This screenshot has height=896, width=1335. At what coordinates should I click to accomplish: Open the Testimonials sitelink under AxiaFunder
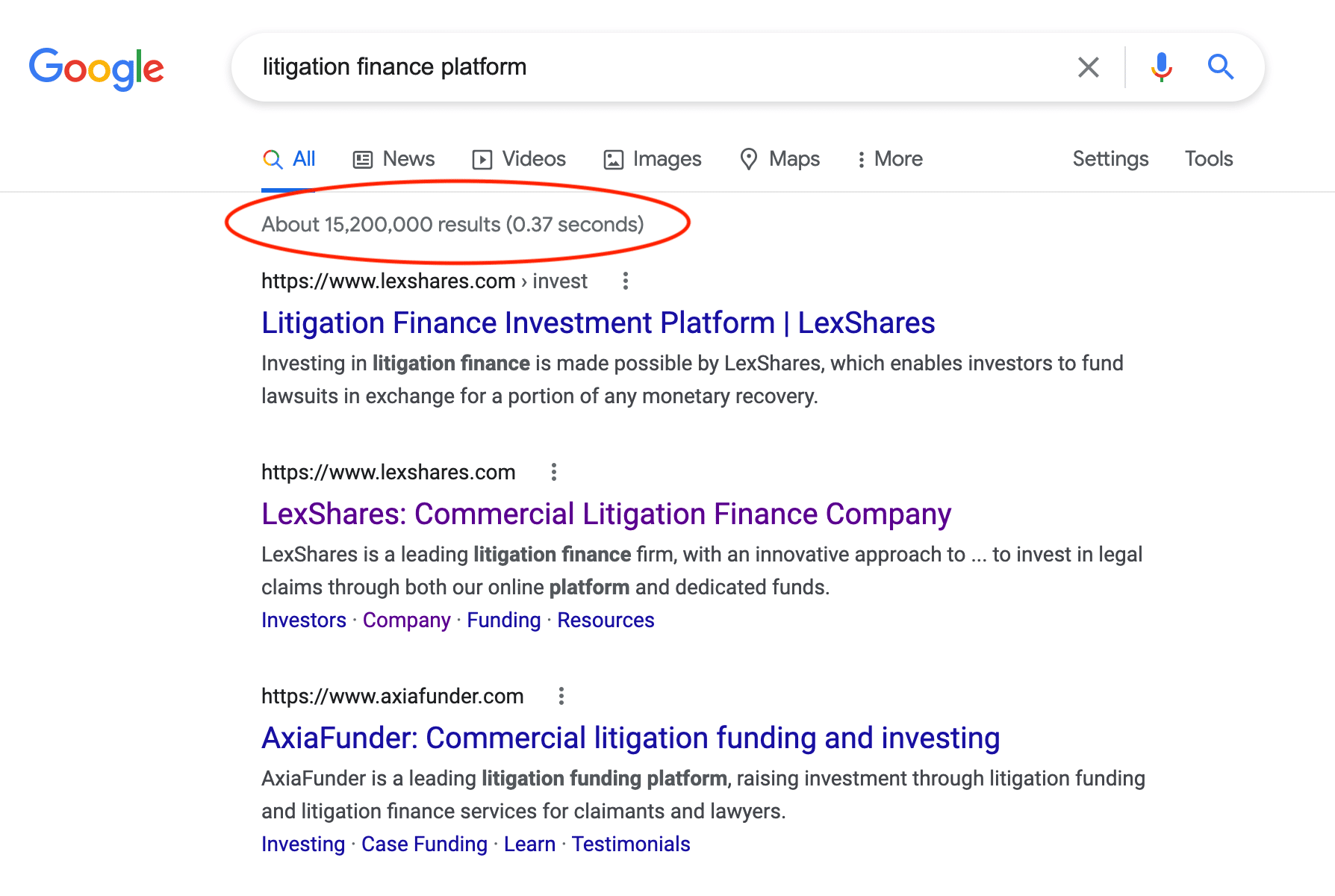coord(631,844)
